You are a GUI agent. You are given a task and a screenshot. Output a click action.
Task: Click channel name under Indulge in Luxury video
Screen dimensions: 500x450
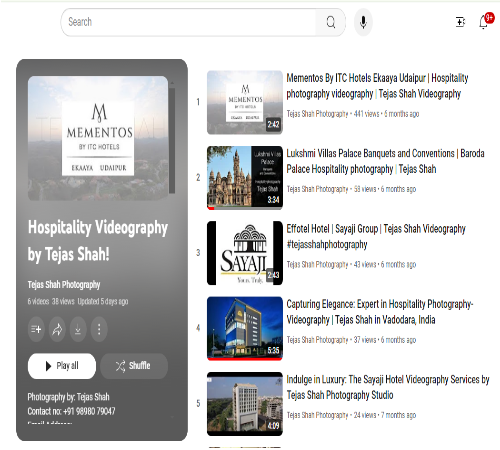click(317, 415)
